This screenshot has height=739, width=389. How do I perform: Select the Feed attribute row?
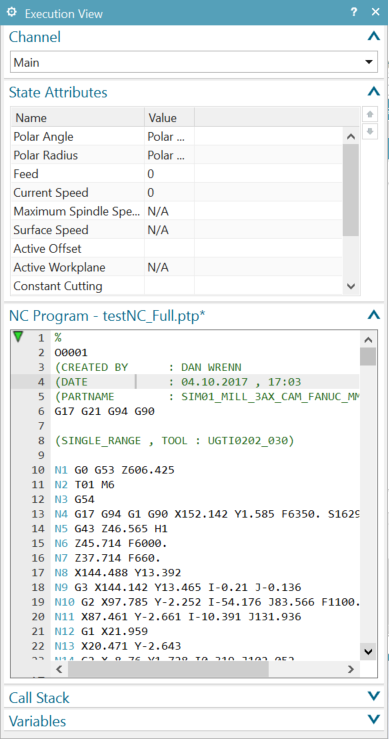click(176, 174)
